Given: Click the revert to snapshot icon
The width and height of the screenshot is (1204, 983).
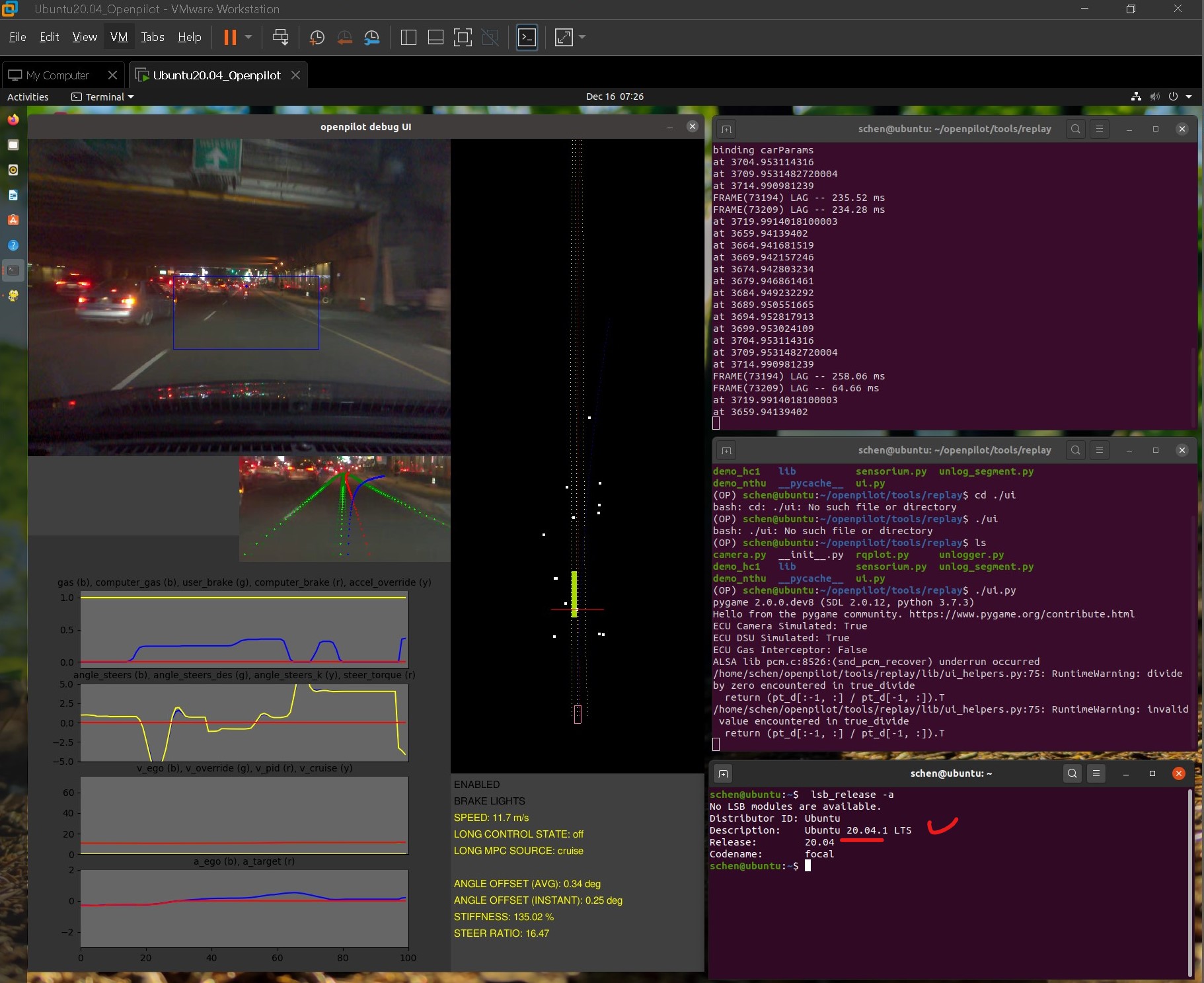Looking at the screenshot, I should click(x=344, y=38).
